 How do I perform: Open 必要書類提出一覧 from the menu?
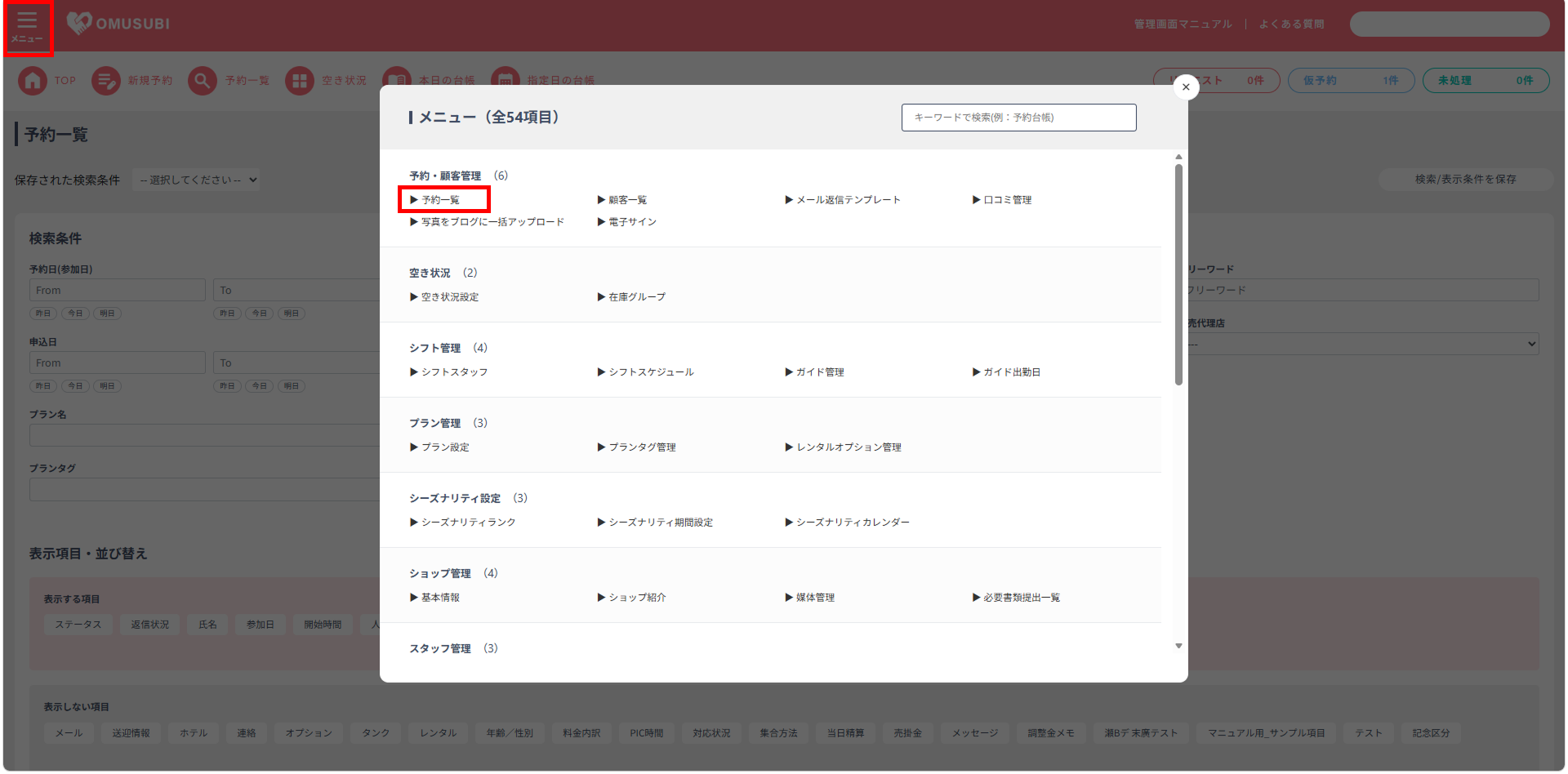point(1016,598)
